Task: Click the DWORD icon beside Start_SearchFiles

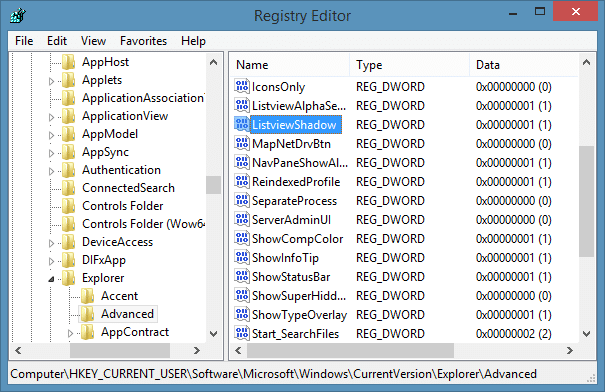Action: coord(242,333)
